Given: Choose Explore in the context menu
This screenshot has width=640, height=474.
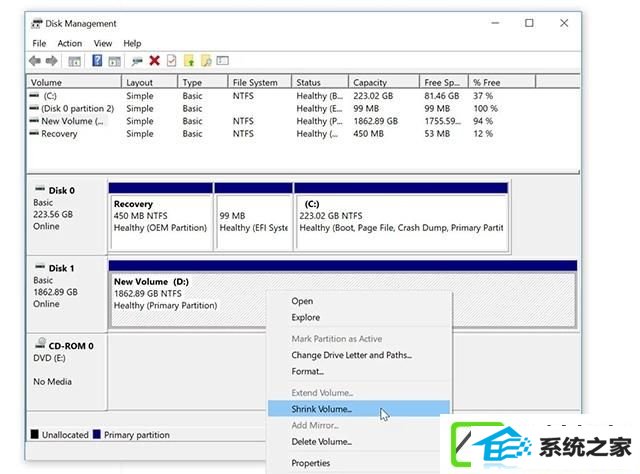Looking at the screenshot, I should 359,318.
